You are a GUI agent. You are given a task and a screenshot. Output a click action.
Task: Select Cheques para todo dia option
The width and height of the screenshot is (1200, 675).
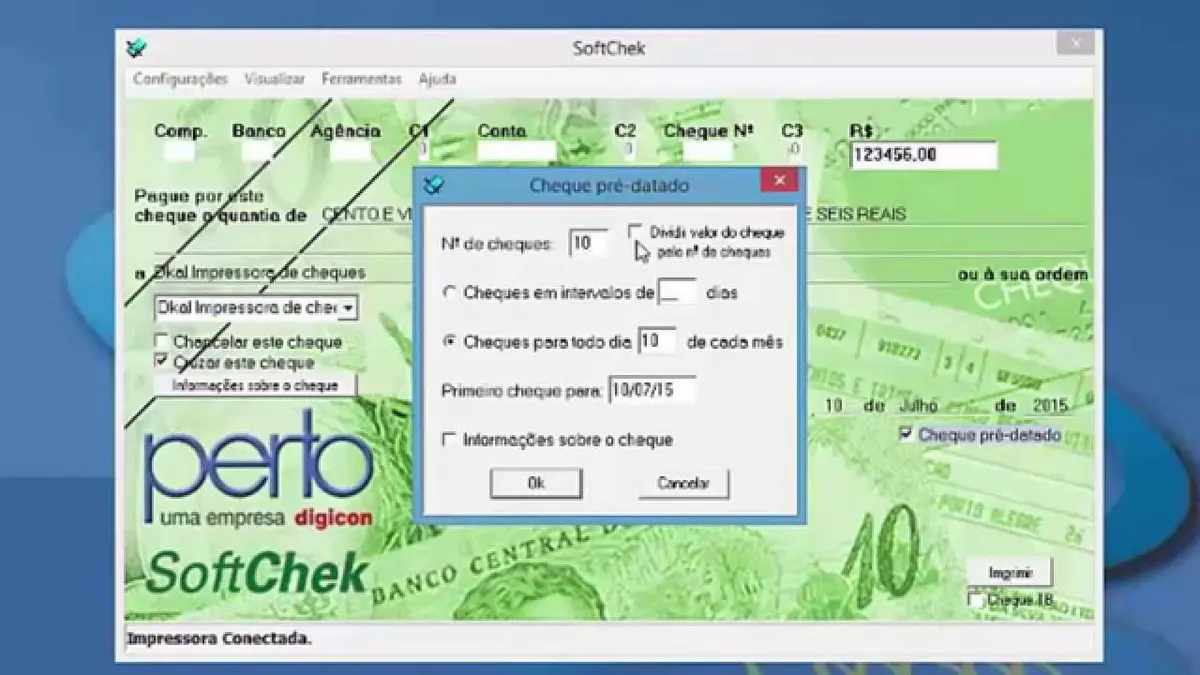[x=449, y=341]
